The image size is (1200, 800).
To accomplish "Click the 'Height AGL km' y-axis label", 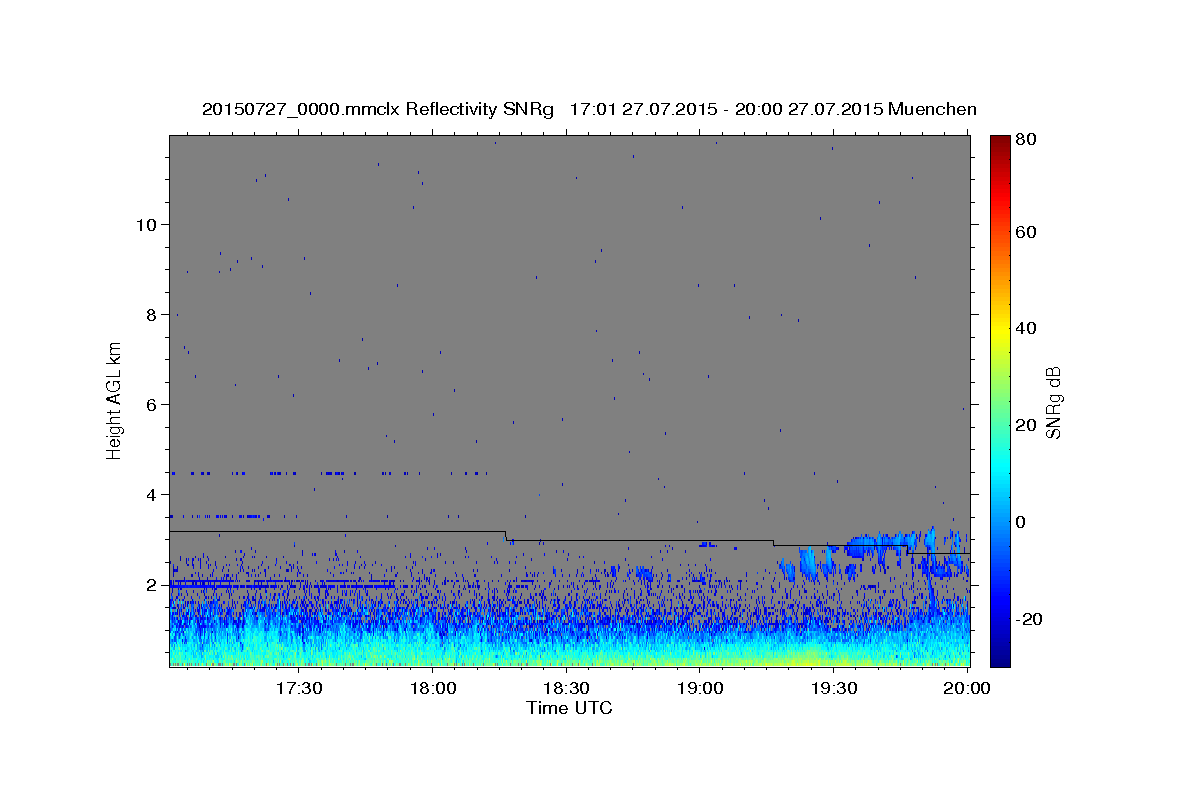I will (x=115, y=400).
